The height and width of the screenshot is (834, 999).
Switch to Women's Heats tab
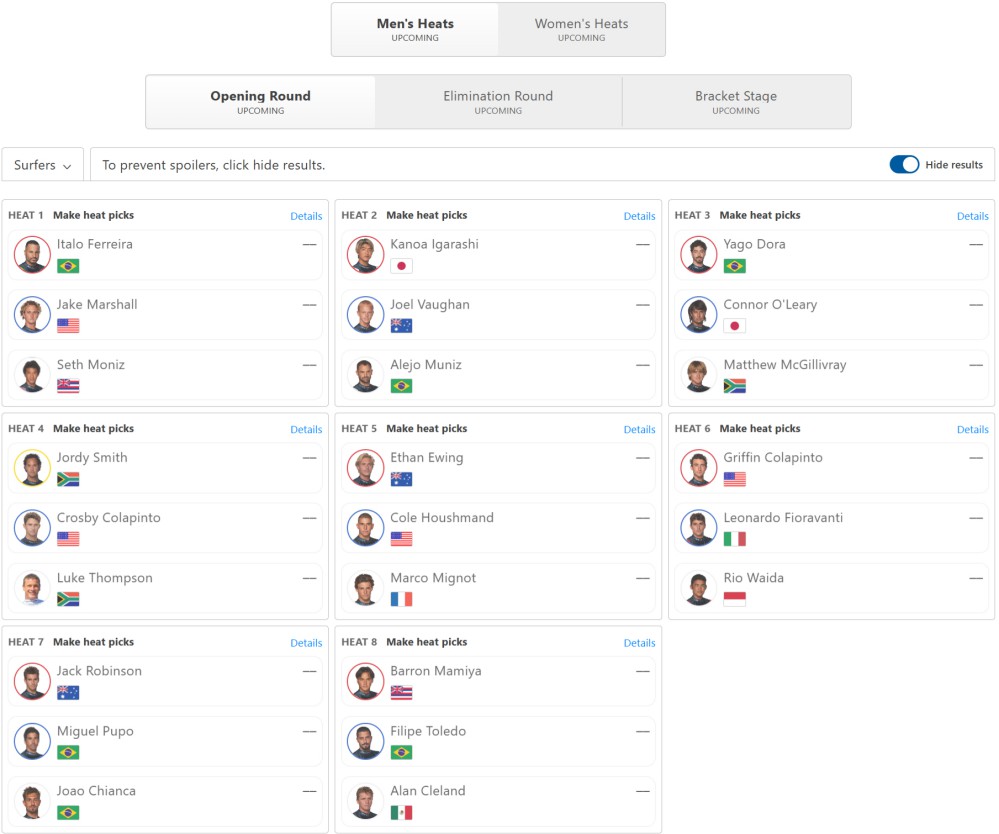582,29
